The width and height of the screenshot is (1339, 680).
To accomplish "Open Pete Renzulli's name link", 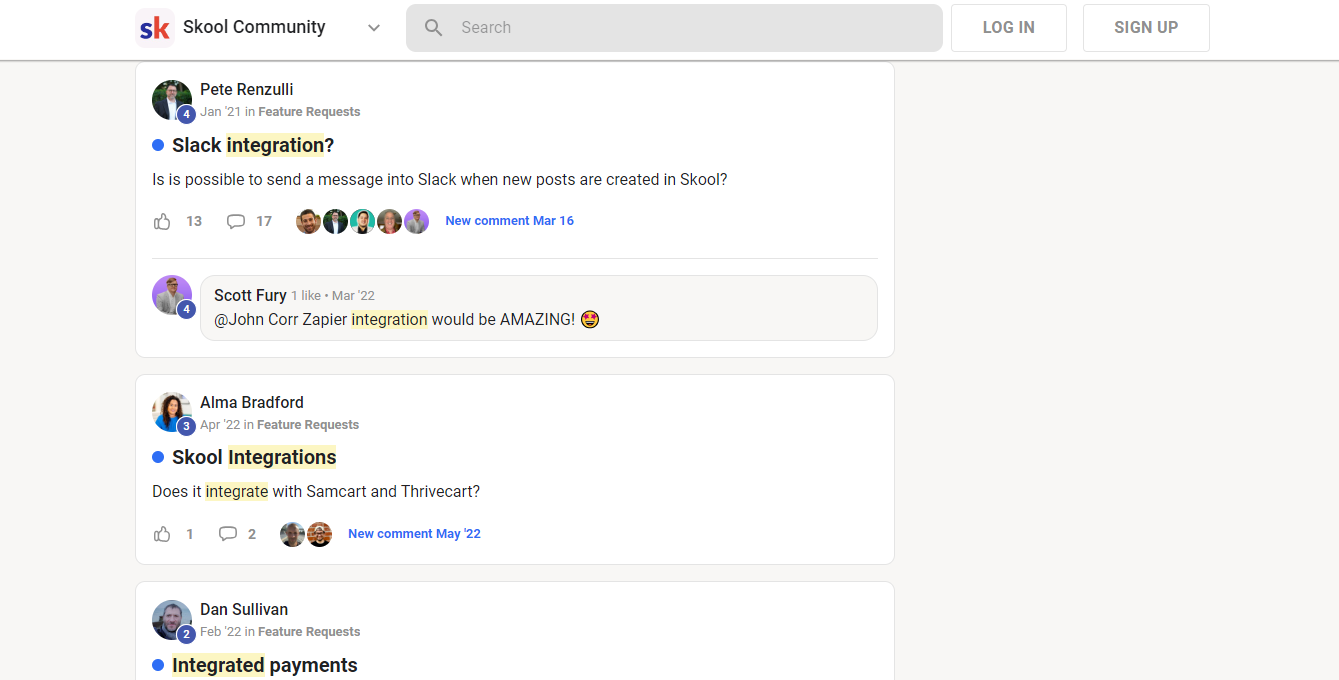I will coord(246,90).
